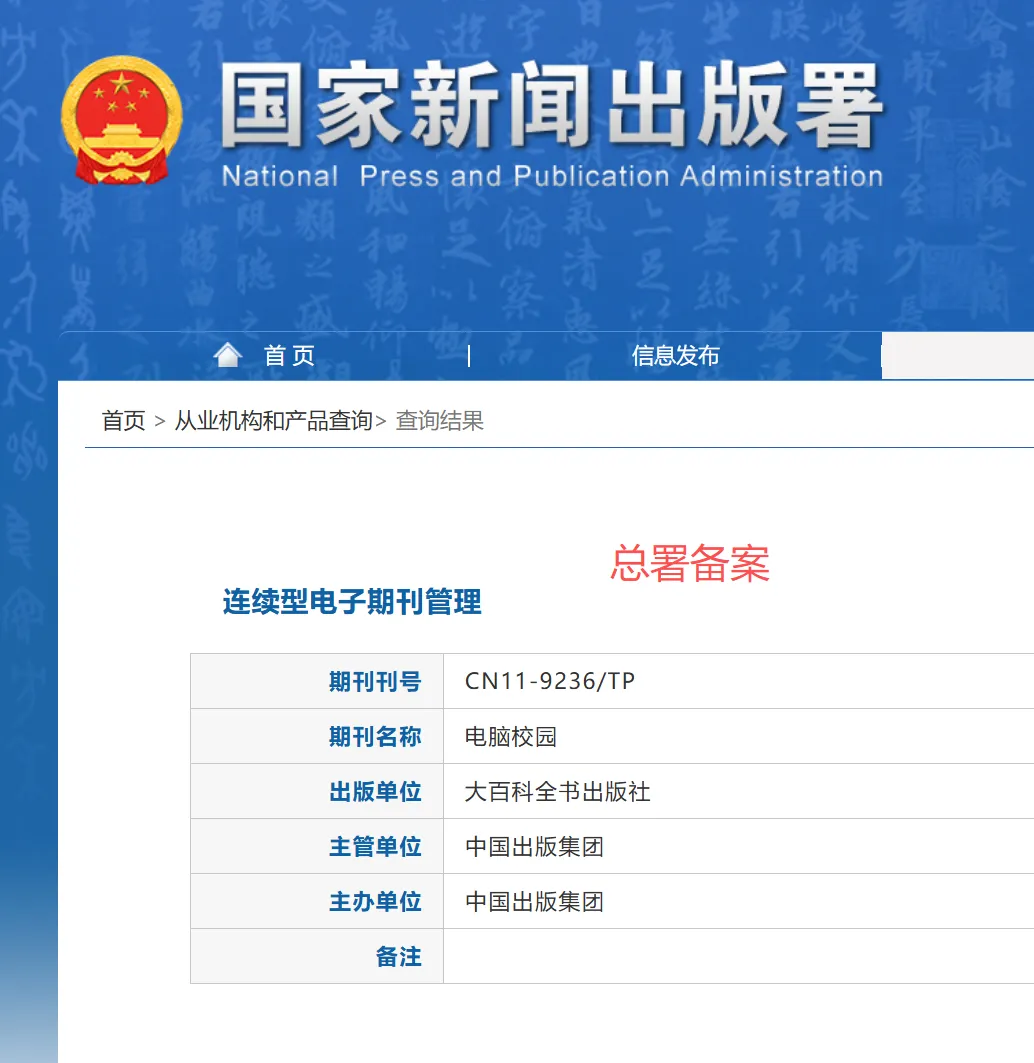Viewport: 1034px width, 1063px height.
Task: Select the 期刊名称 label cell
Action: [317, 736]
